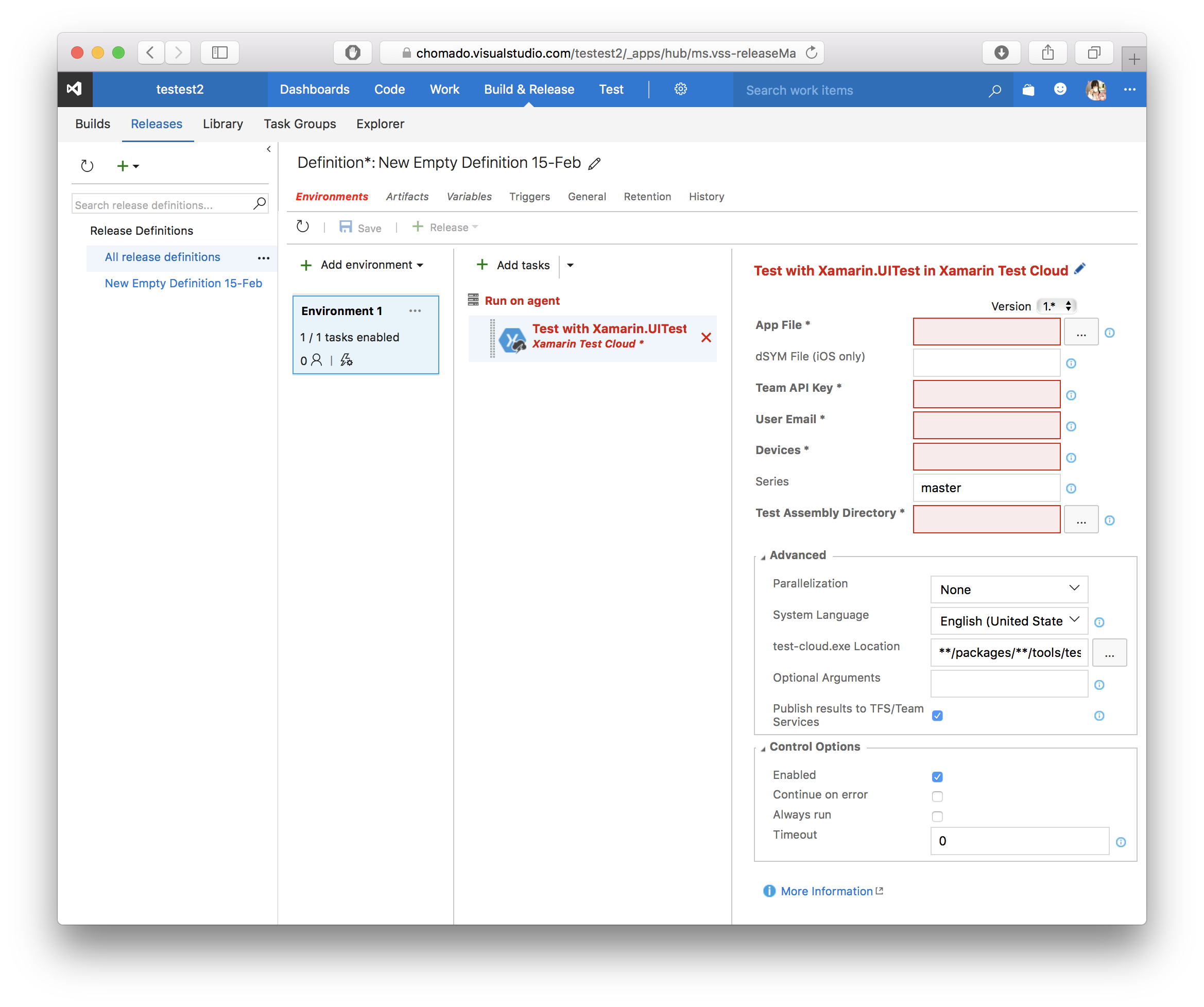Show info for the App File field
Viewport: 1204px width, 1007px height.
pyautogui.click(x=1109, y=333)
